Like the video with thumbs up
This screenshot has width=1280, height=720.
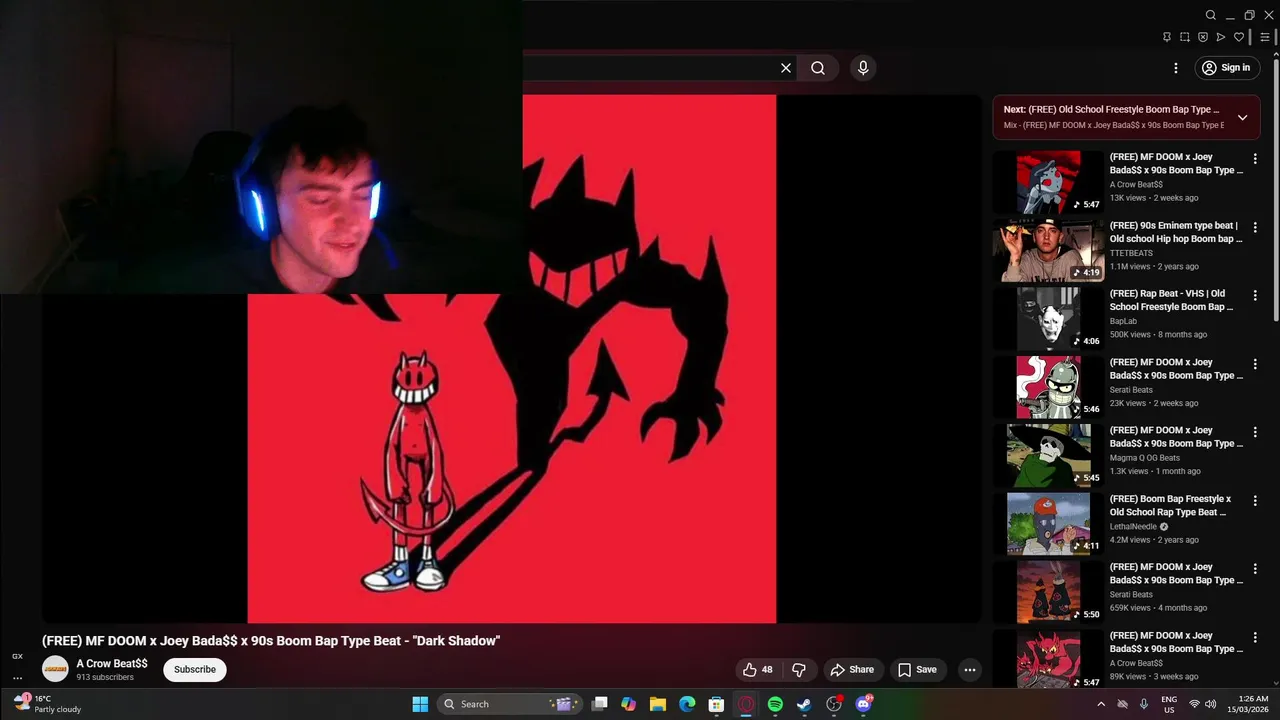759,670
